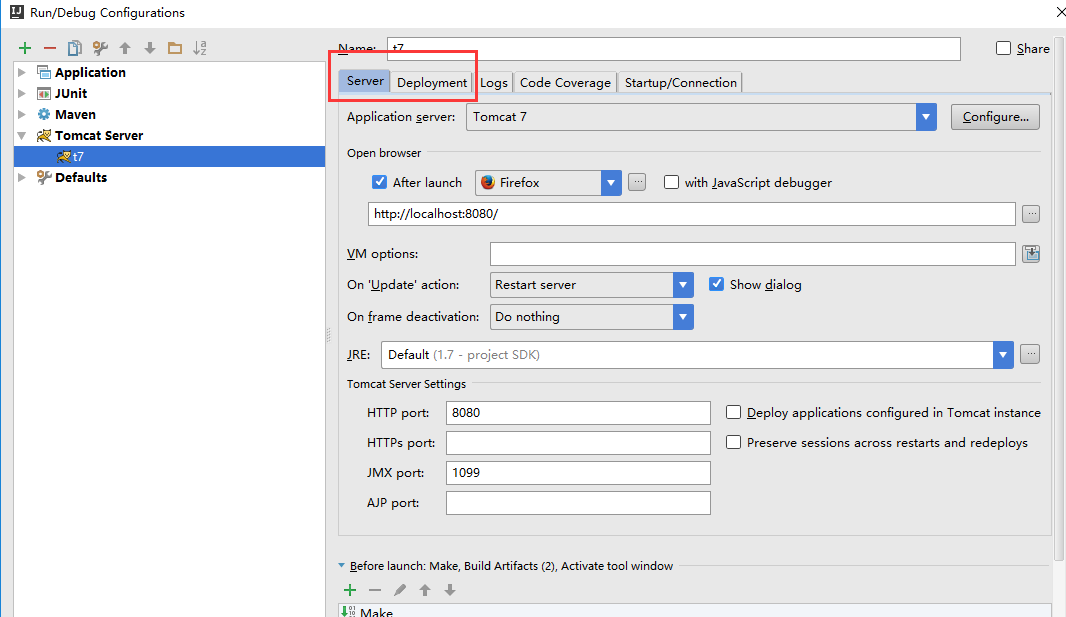Image resolution: width=1066 pixels, height=617 pixels.
Task: Switch to the Server tab
Action: (x=365, y=81)
